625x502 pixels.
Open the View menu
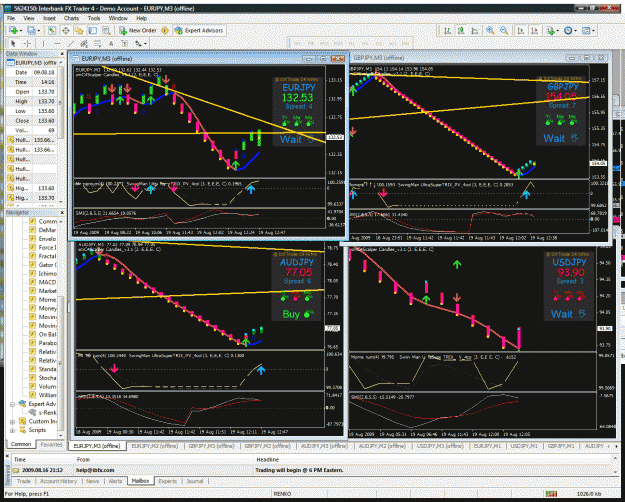(29, 18)
